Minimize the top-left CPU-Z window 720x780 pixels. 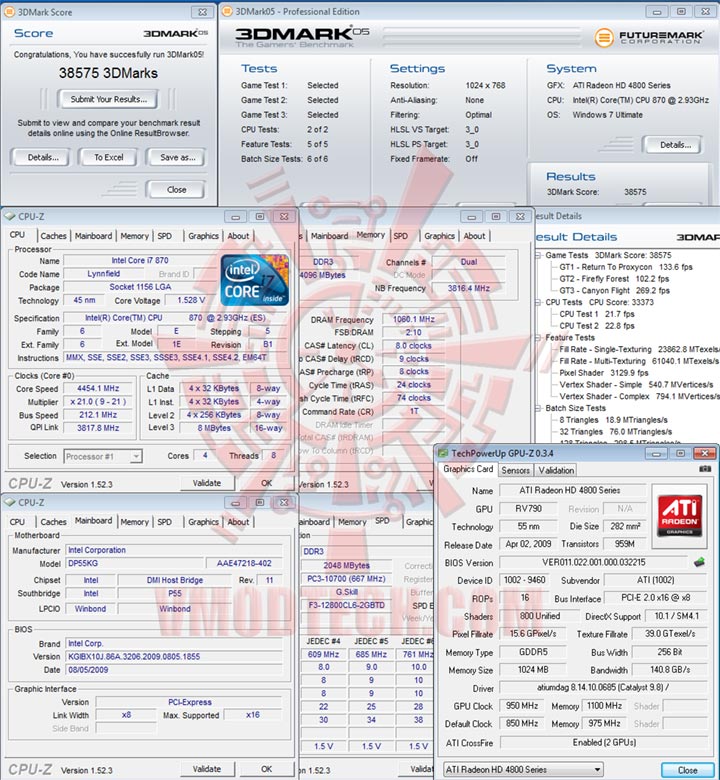pos(235,216)
